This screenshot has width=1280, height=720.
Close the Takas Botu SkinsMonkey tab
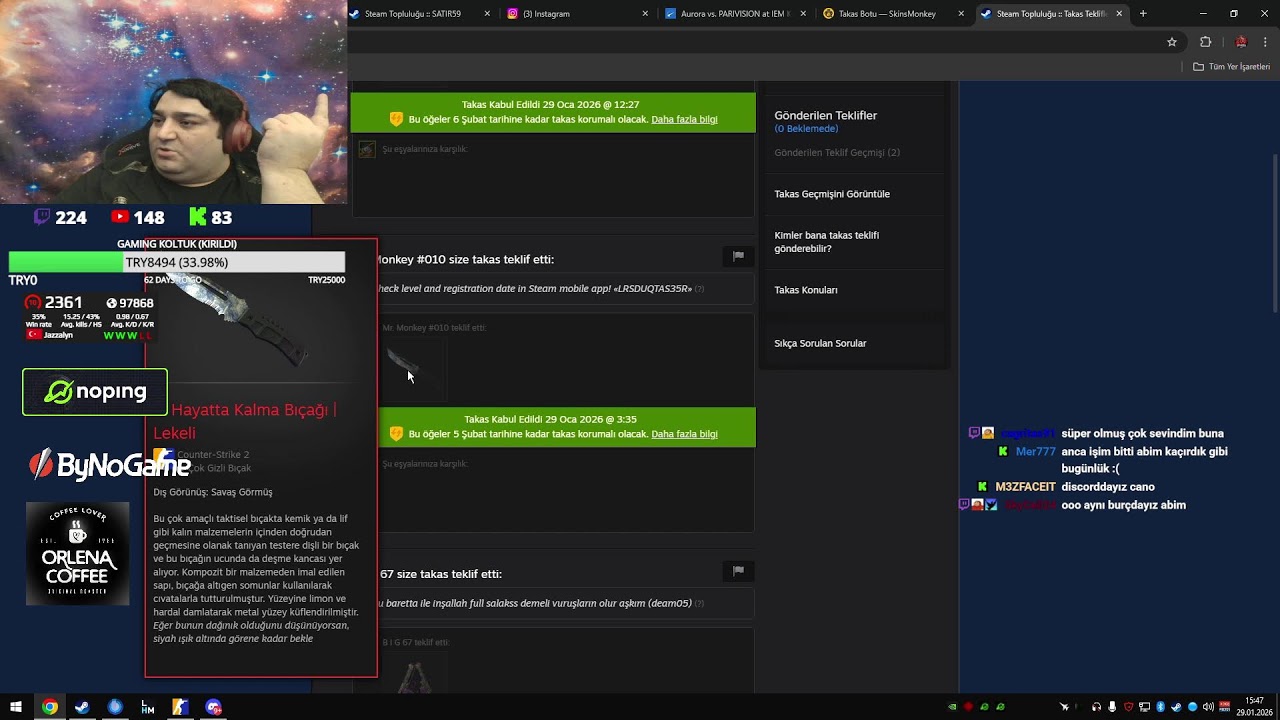[961, 14]
